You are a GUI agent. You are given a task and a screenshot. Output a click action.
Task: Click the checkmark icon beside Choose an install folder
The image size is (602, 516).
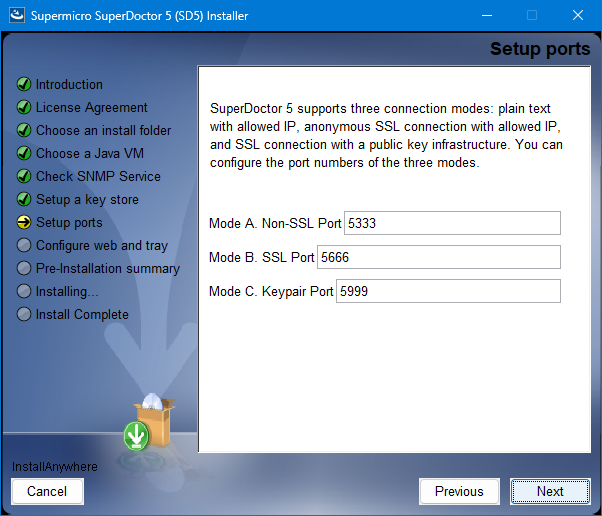point(24,131)
